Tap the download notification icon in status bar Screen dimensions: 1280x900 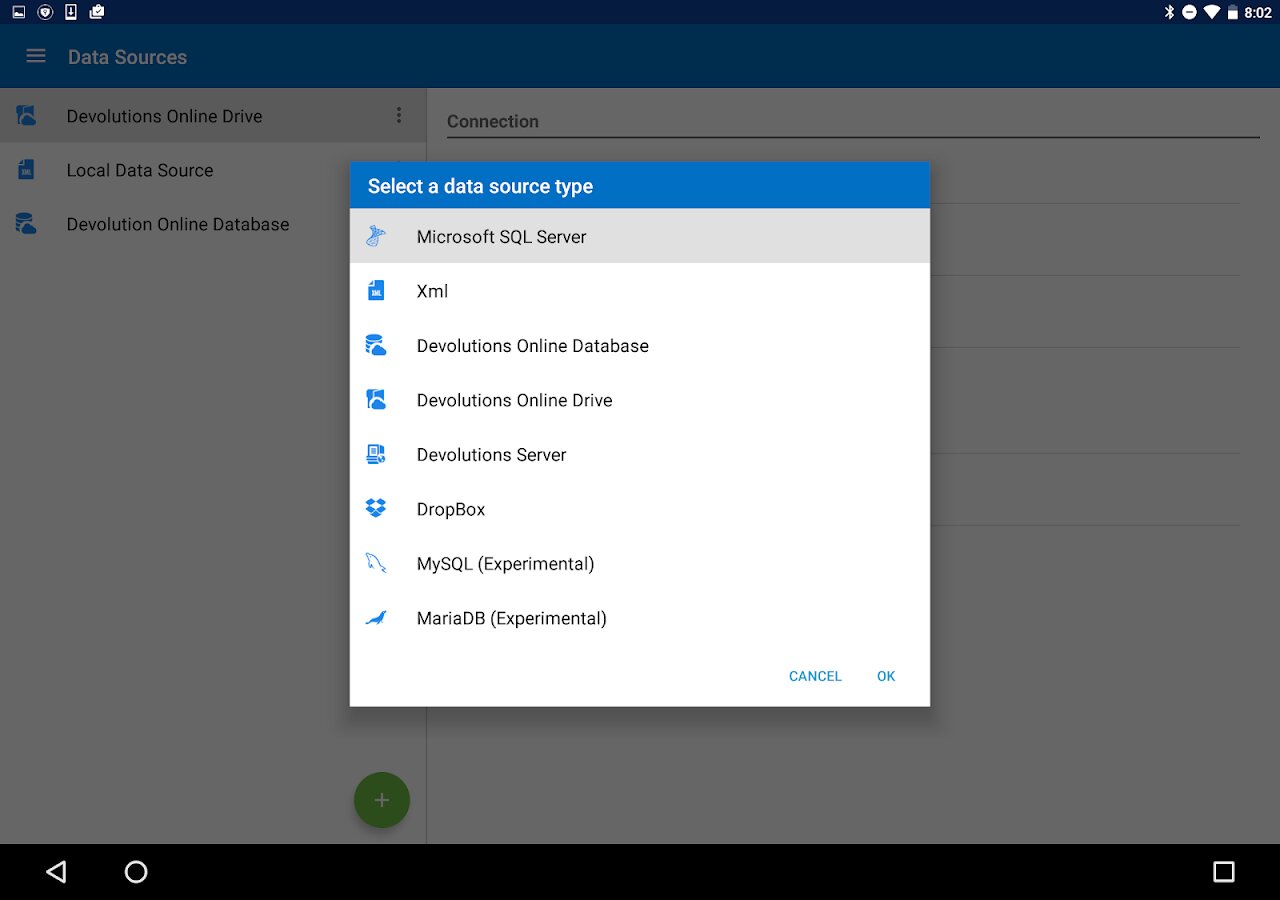(71, 12)
